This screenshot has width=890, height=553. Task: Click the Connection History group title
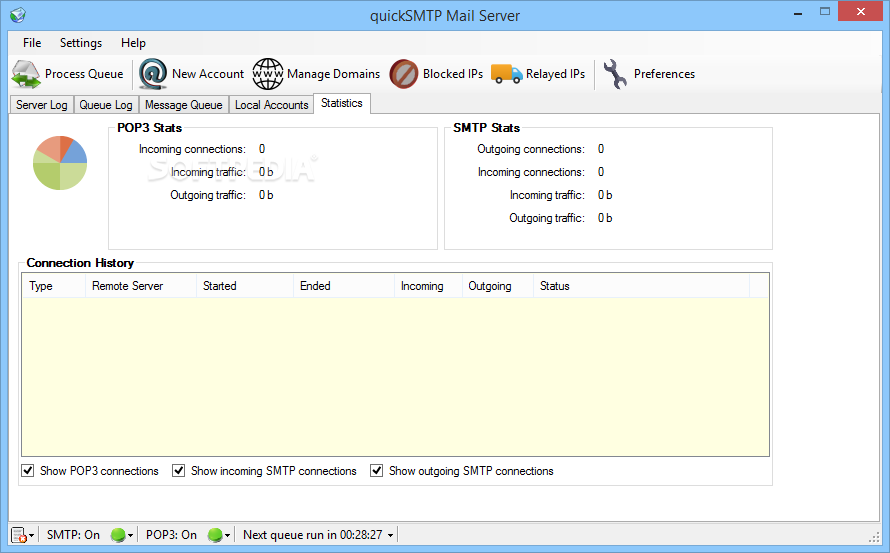(x=80, y=263)
